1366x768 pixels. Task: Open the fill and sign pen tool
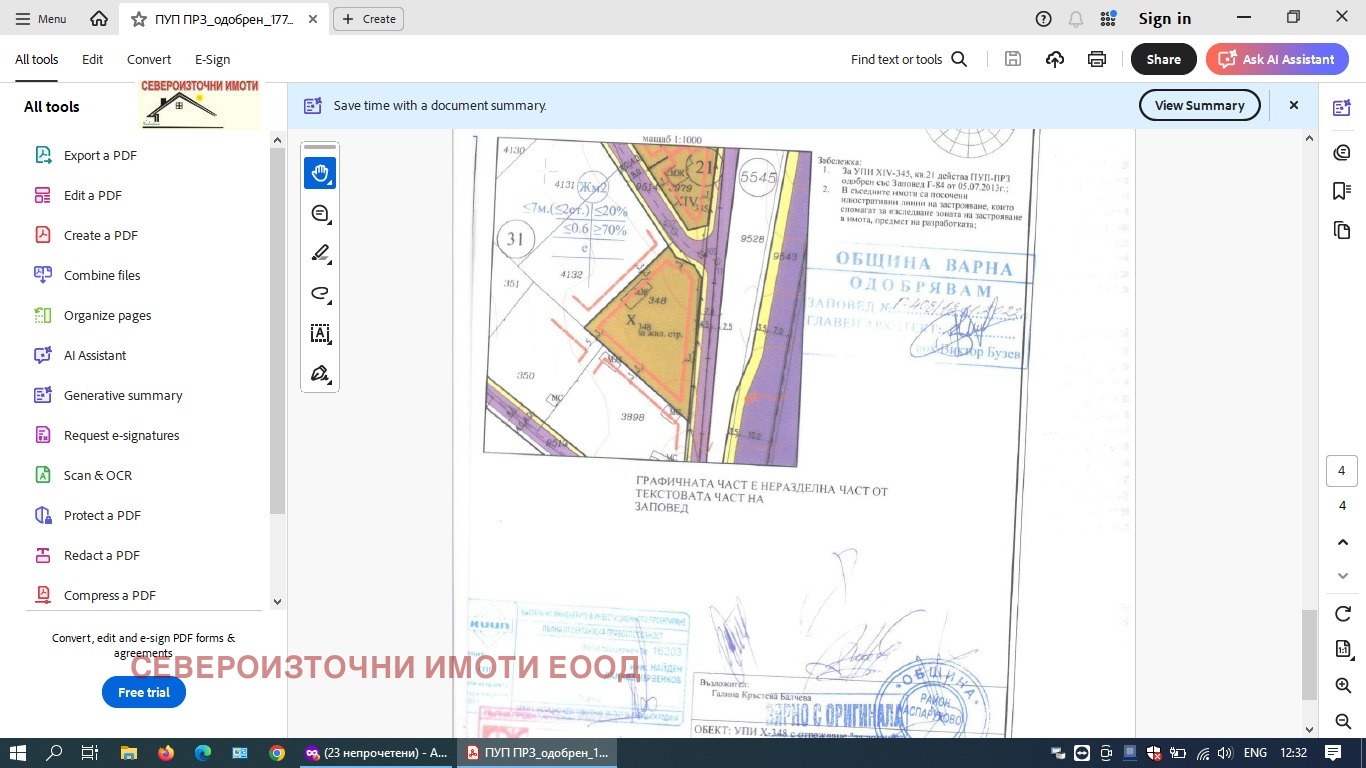pyautogui.click(x=320, y=373)
